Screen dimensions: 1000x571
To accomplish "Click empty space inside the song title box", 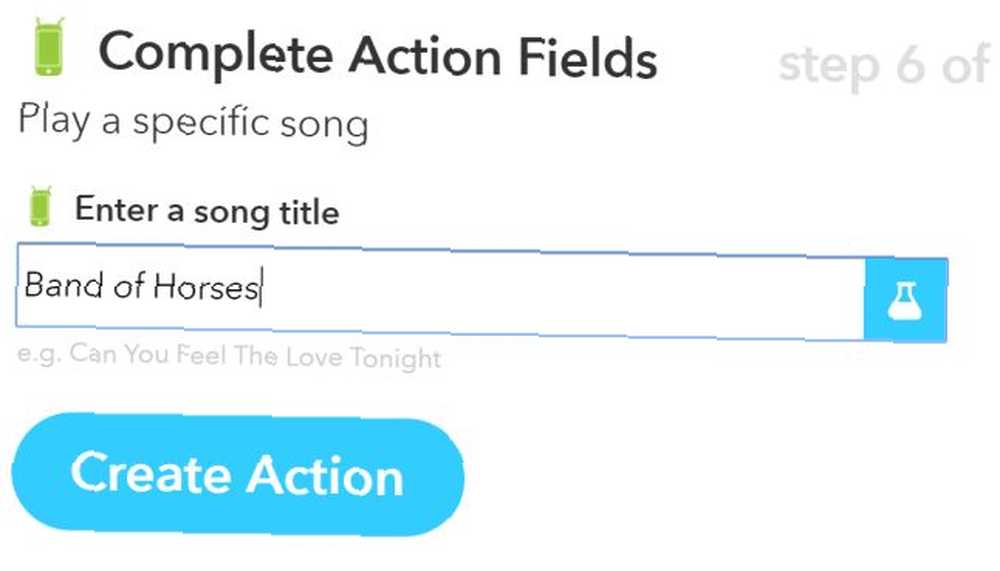I will [x=561, y=295].
